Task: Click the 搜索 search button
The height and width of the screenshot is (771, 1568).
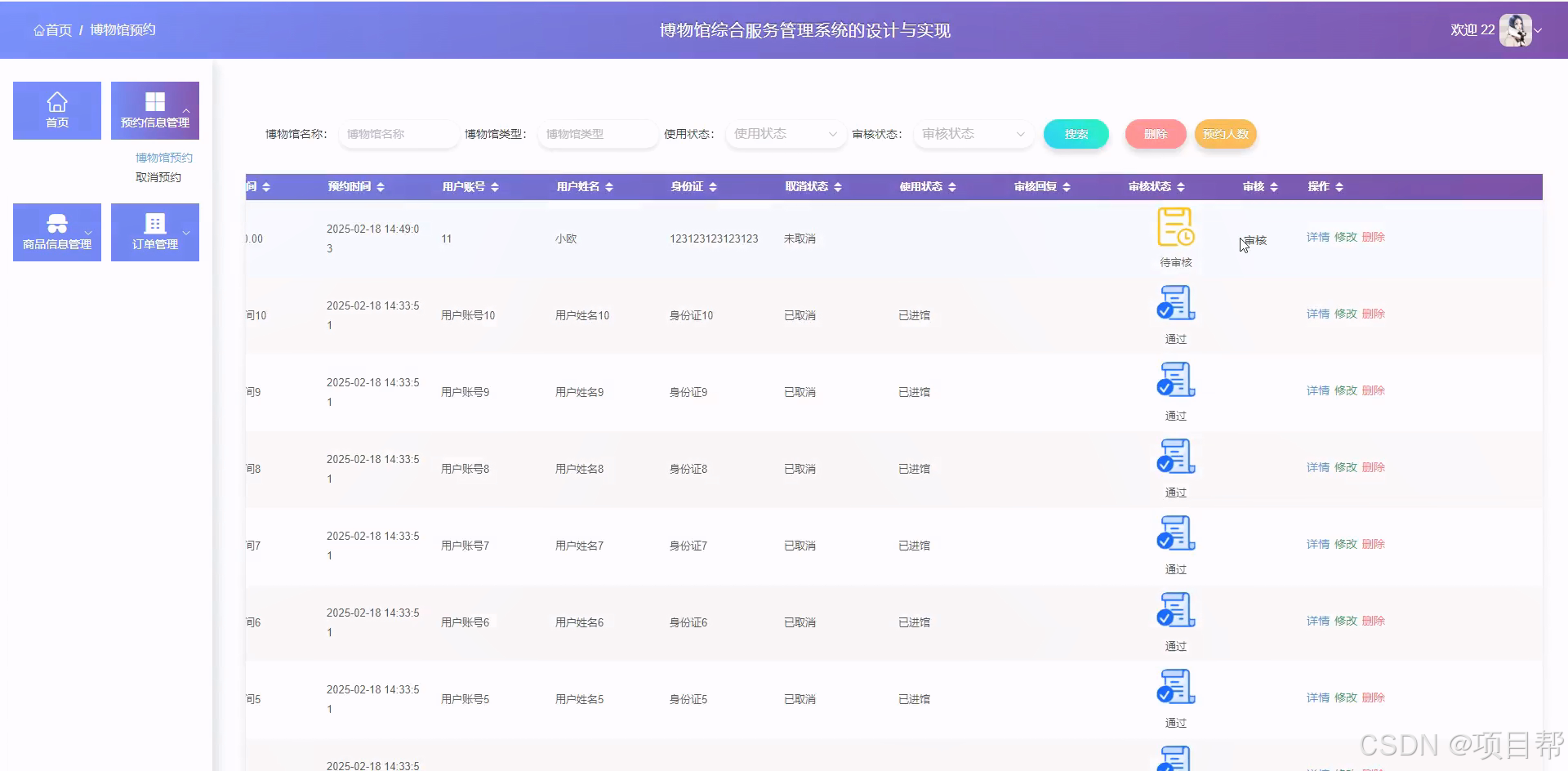Action: tap(1076, 134)
